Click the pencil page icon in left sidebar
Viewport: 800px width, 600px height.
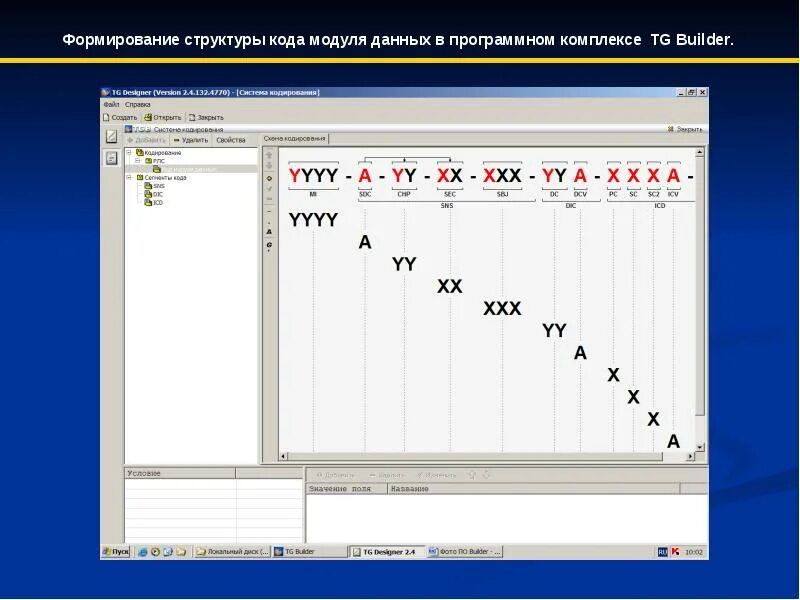coord(111,136)
